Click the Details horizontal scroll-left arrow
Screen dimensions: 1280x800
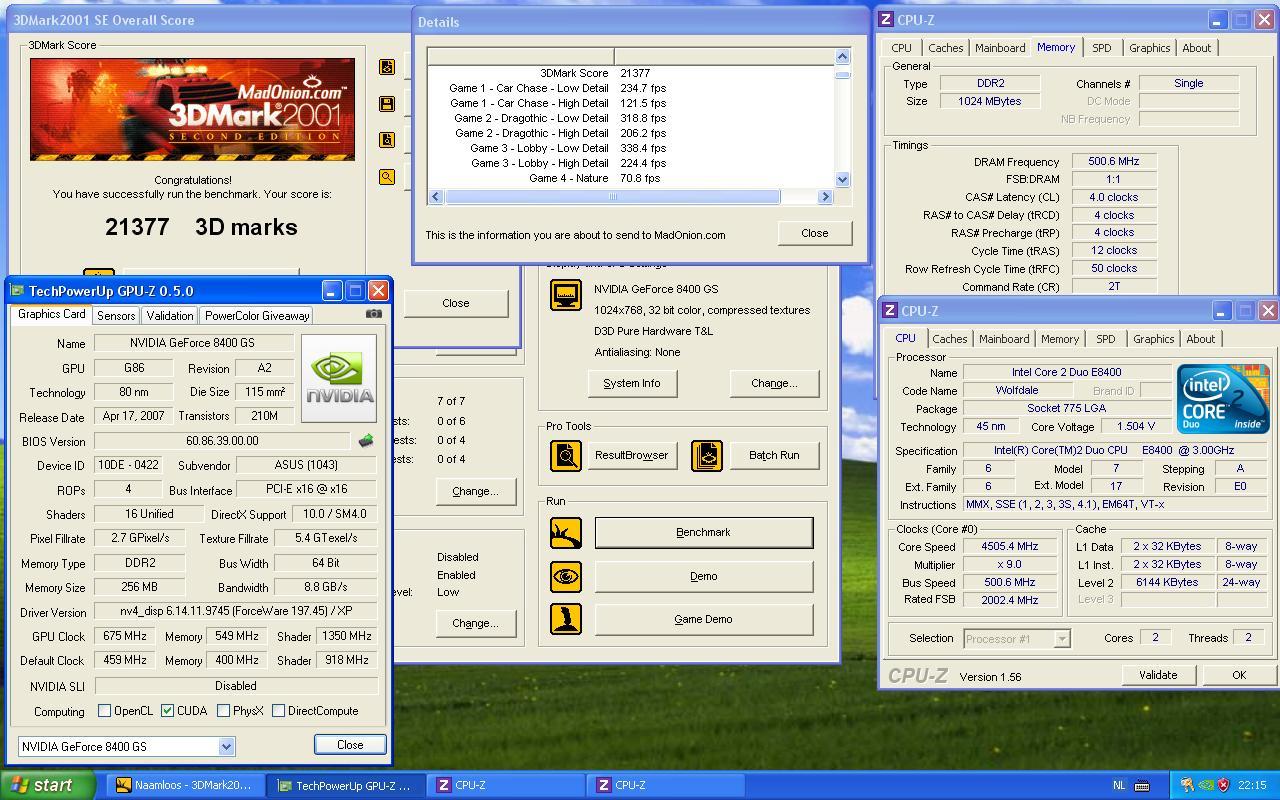[x=435, y=197]
